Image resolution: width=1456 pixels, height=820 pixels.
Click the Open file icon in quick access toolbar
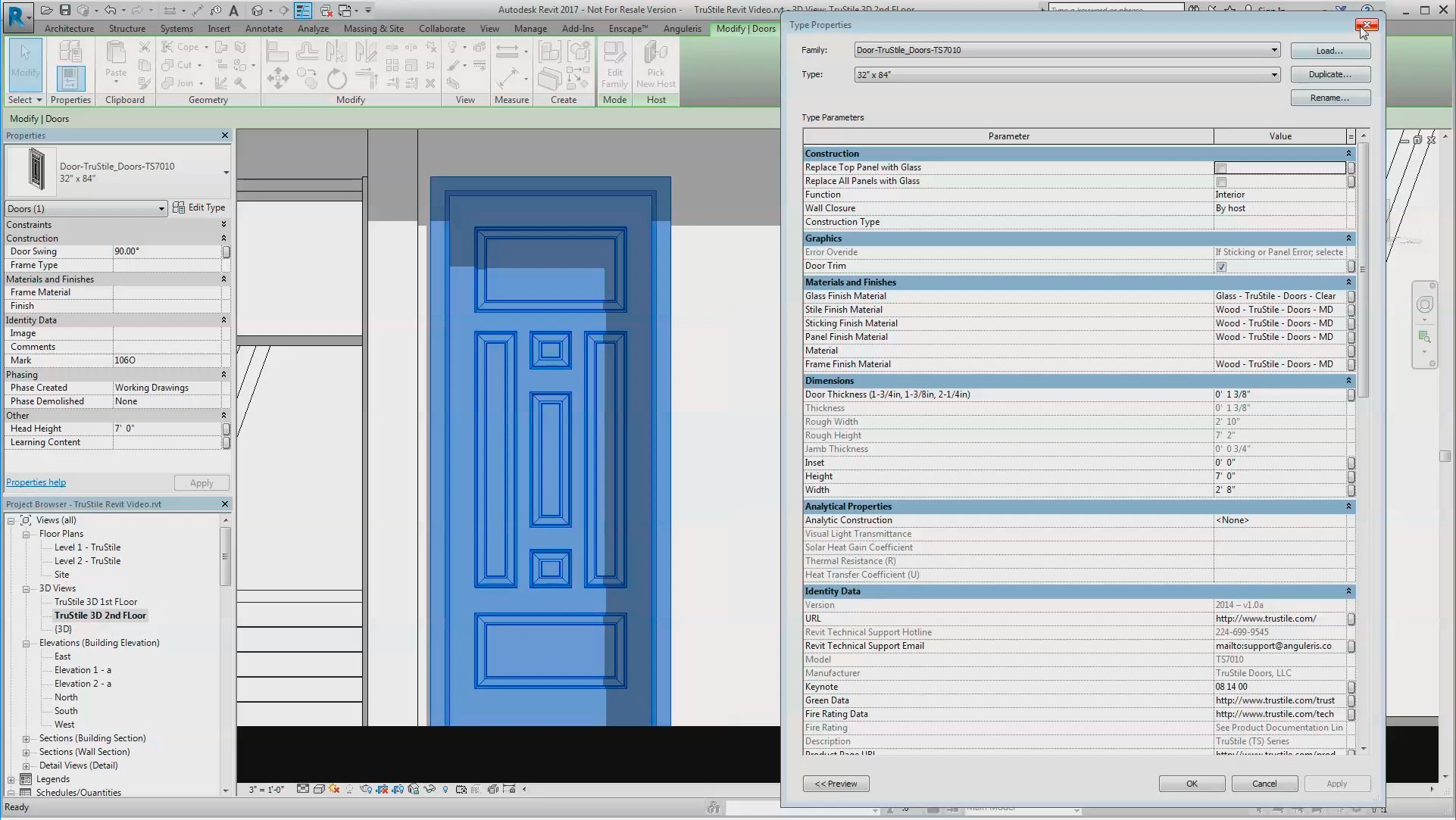coord(46,10)
